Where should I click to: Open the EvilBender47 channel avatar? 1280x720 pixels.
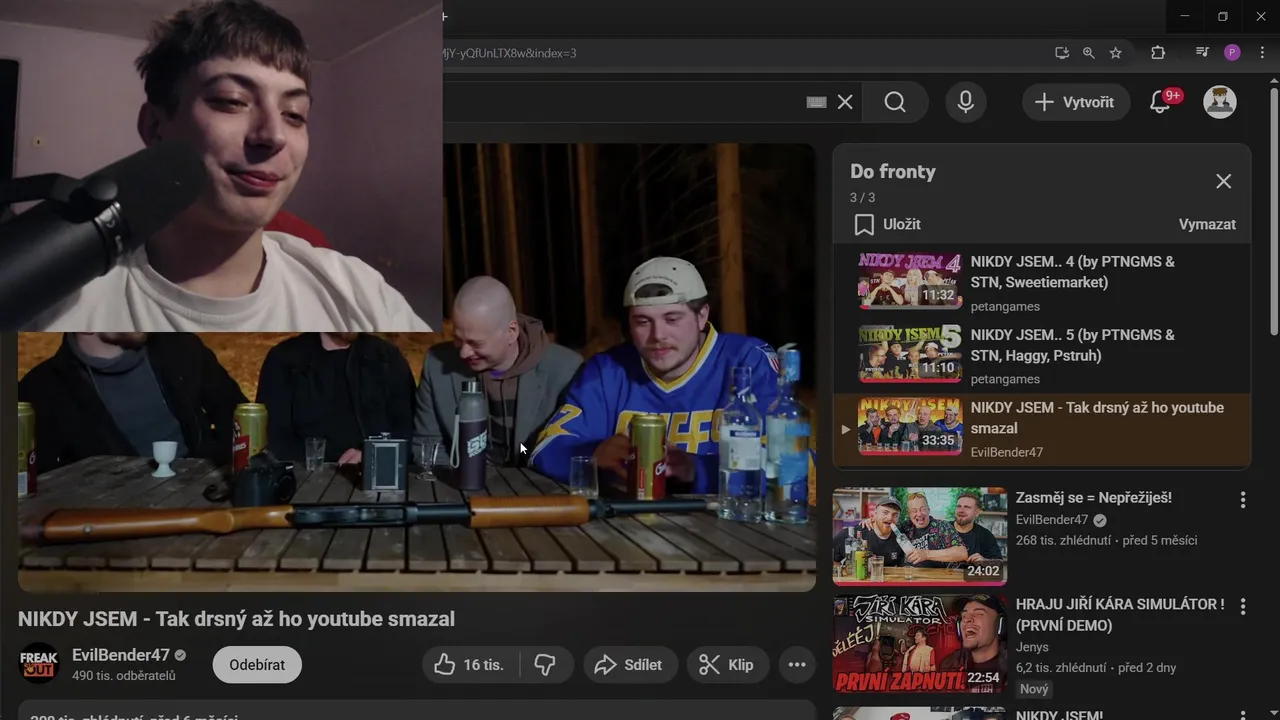(39, 664)
